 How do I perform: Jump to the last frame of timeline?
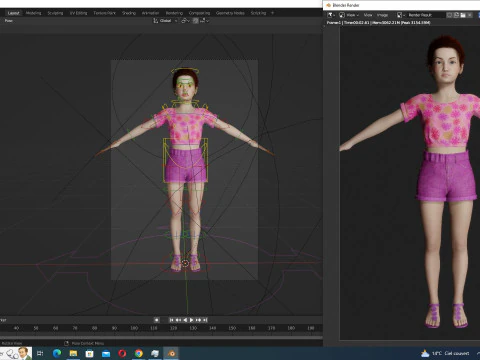point(205,320)
